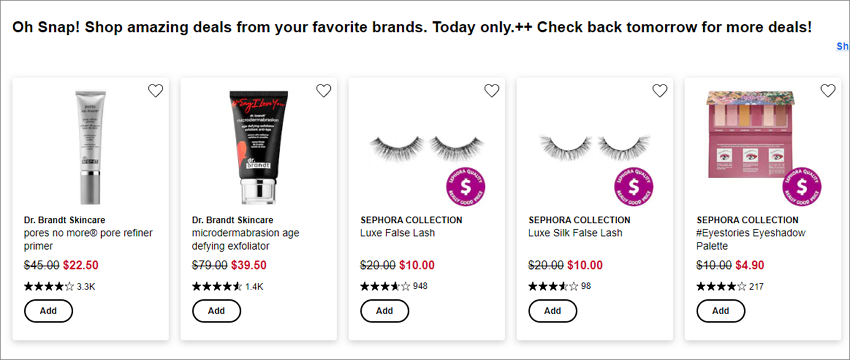Viewport: 850px width, 360px height.
Task: Toggle heart on microdermabrasion exfoliator card
Action: tap(324, 91)
